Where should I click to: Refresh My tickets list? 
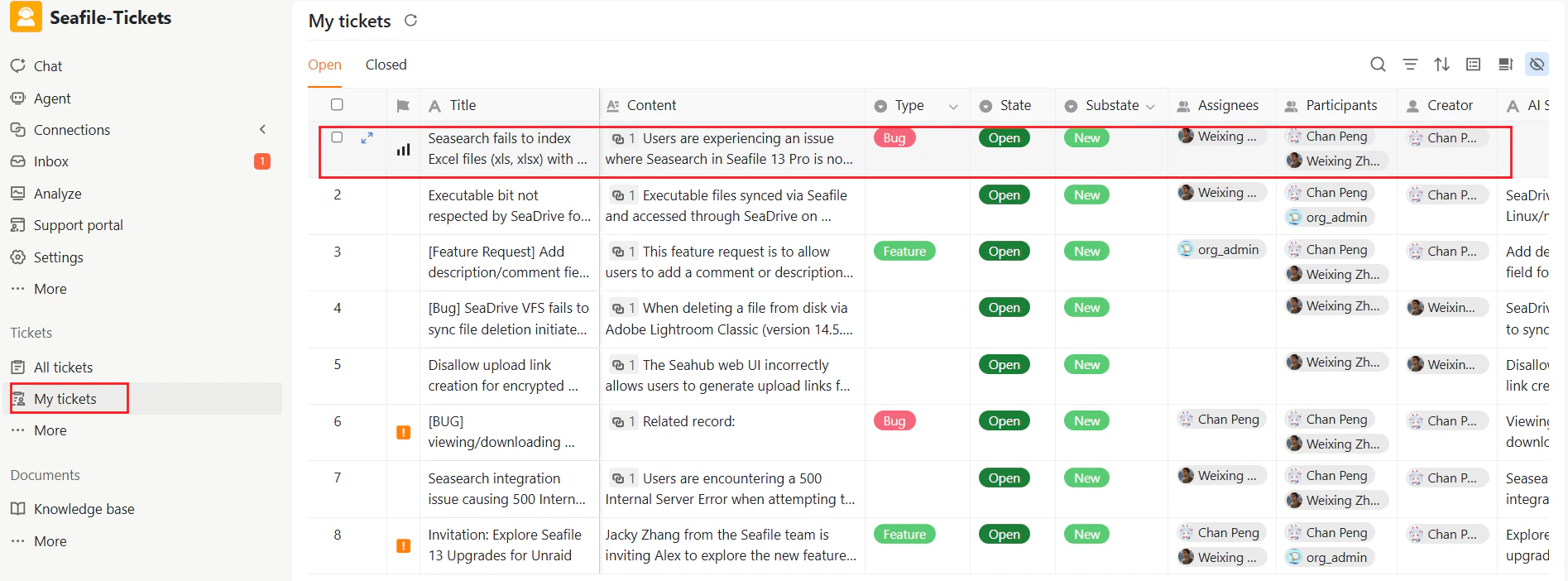[410, 21]
